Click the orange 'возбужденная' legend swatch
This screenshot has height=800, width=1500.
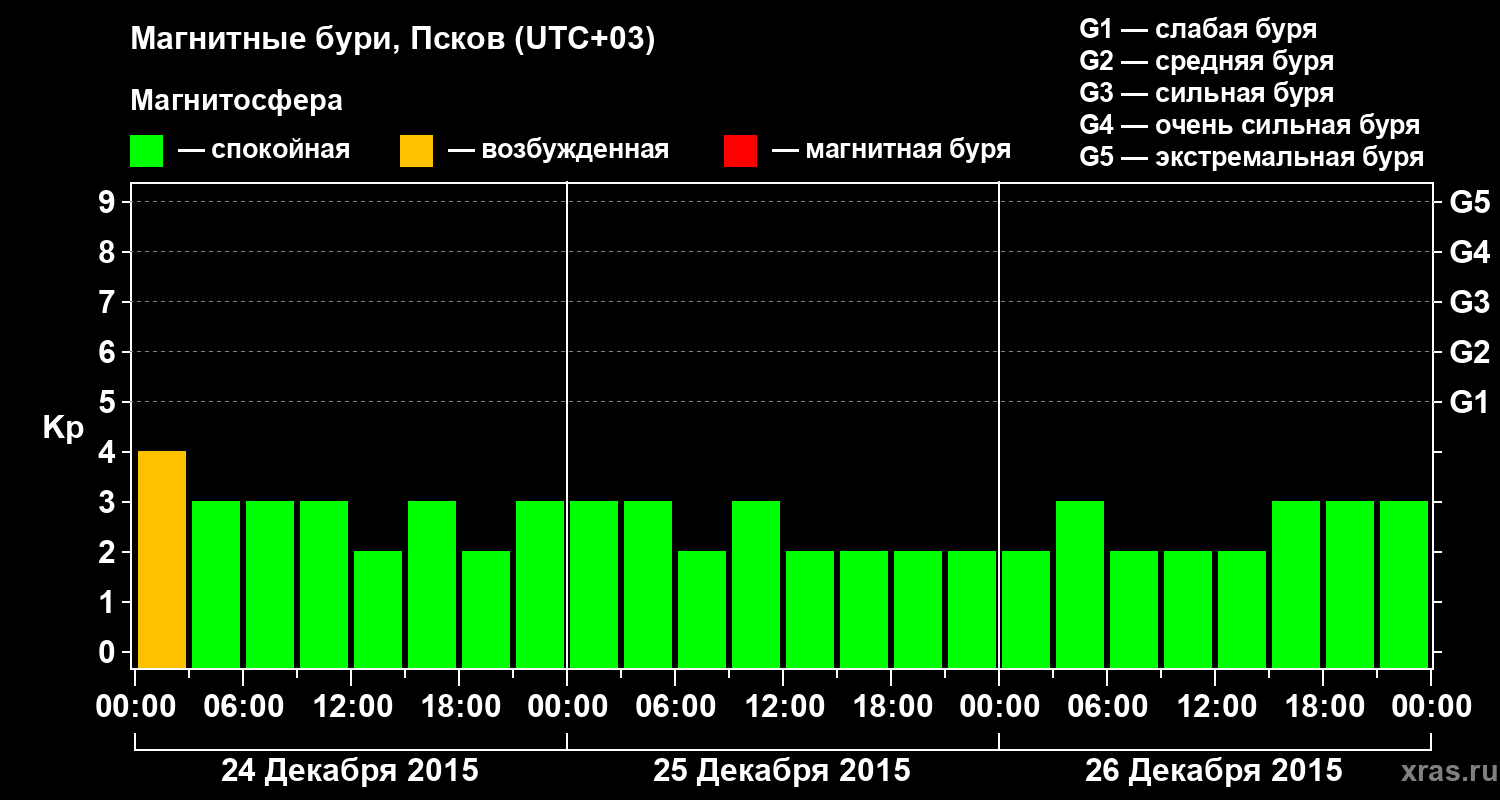pos(416,151)
